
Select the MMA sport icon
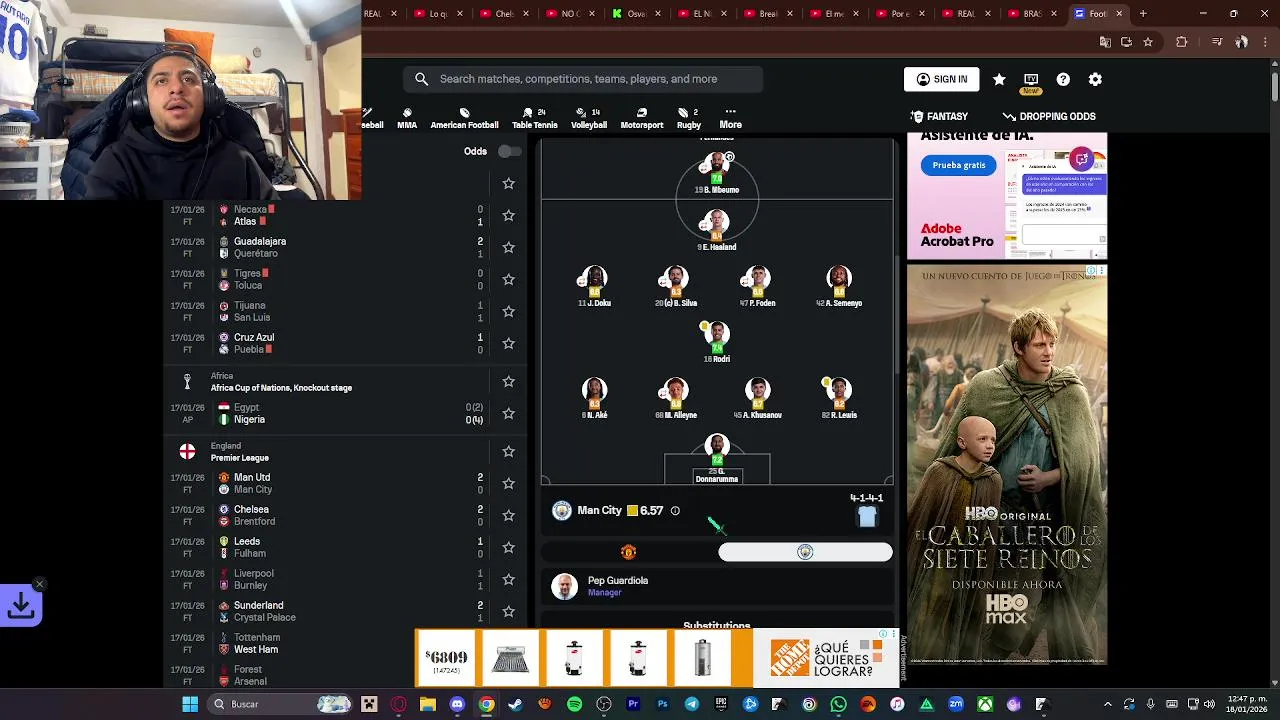pos(407,118)
